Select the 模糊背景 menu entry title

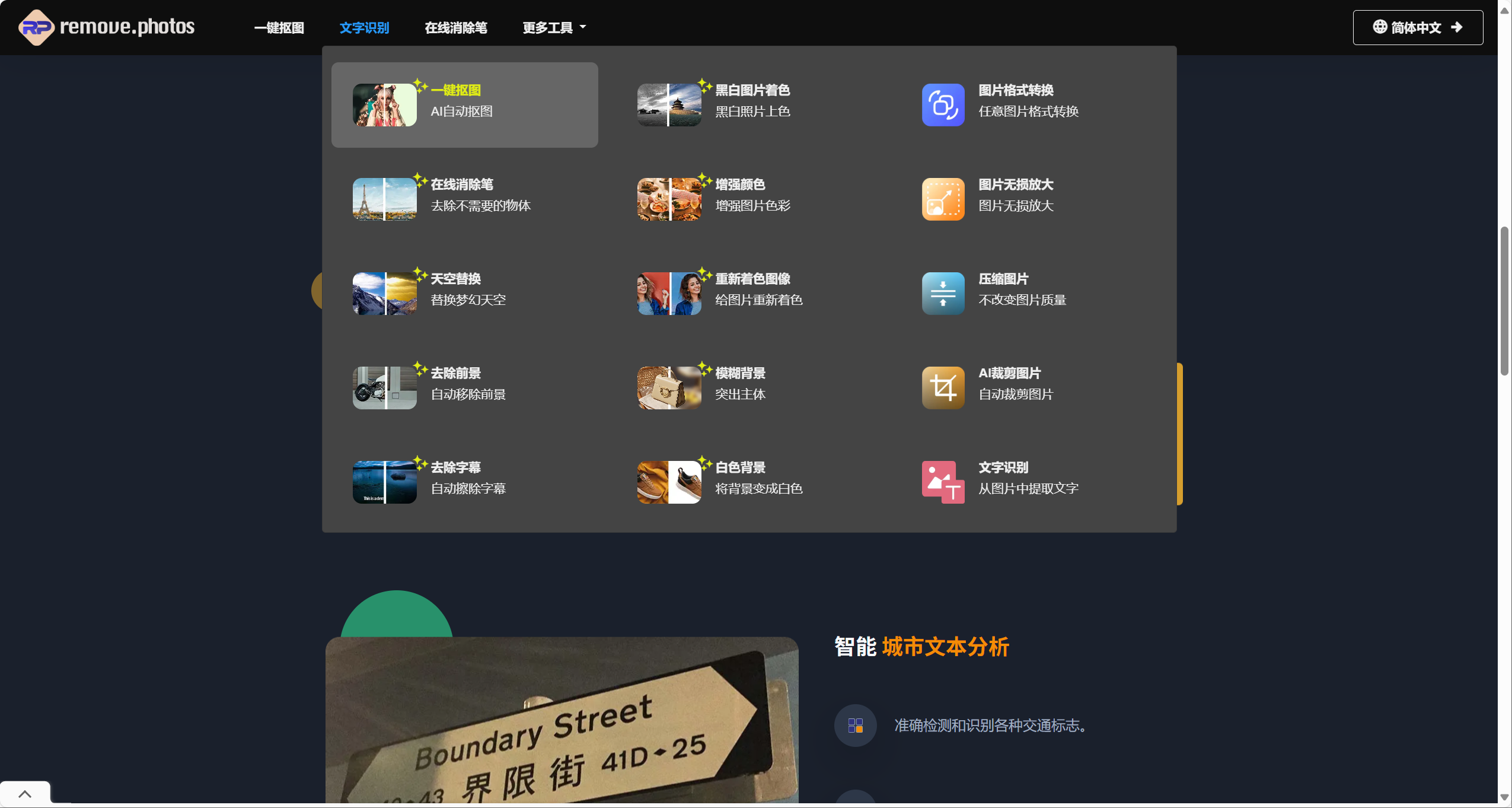click(x=740, y=373)
